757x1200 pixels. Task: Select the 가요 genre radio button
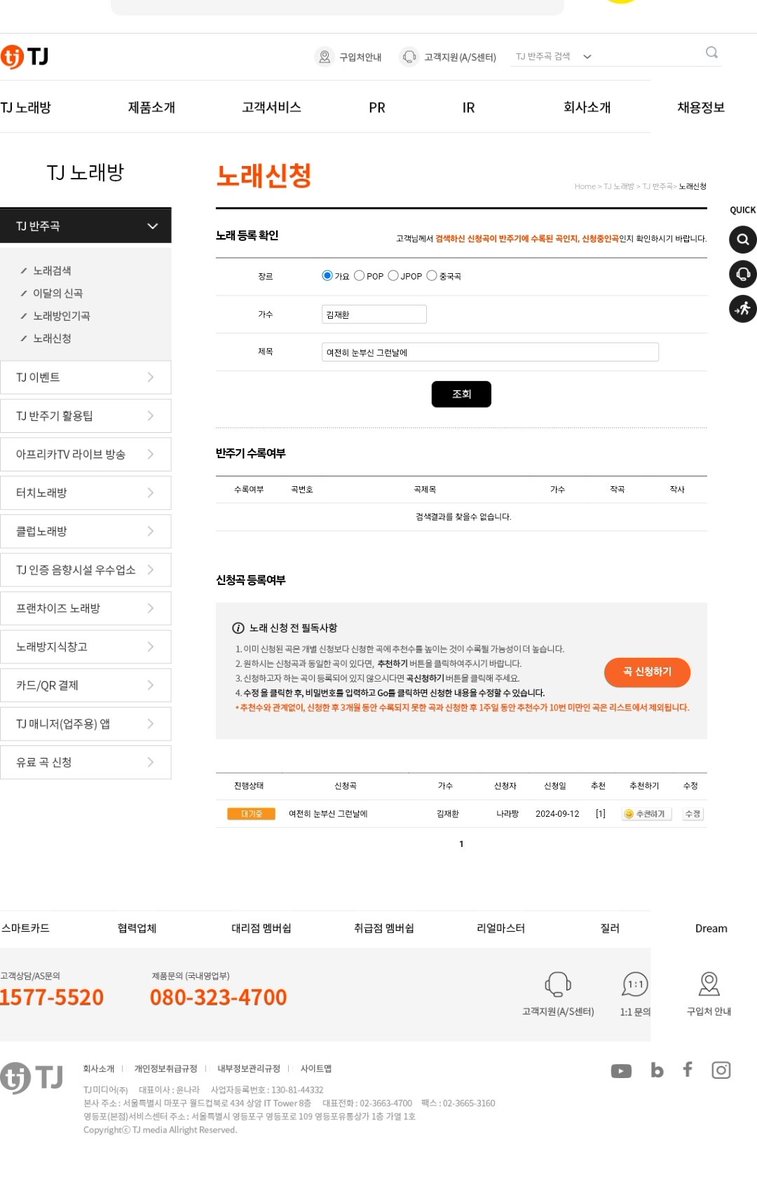pos(327,276)
